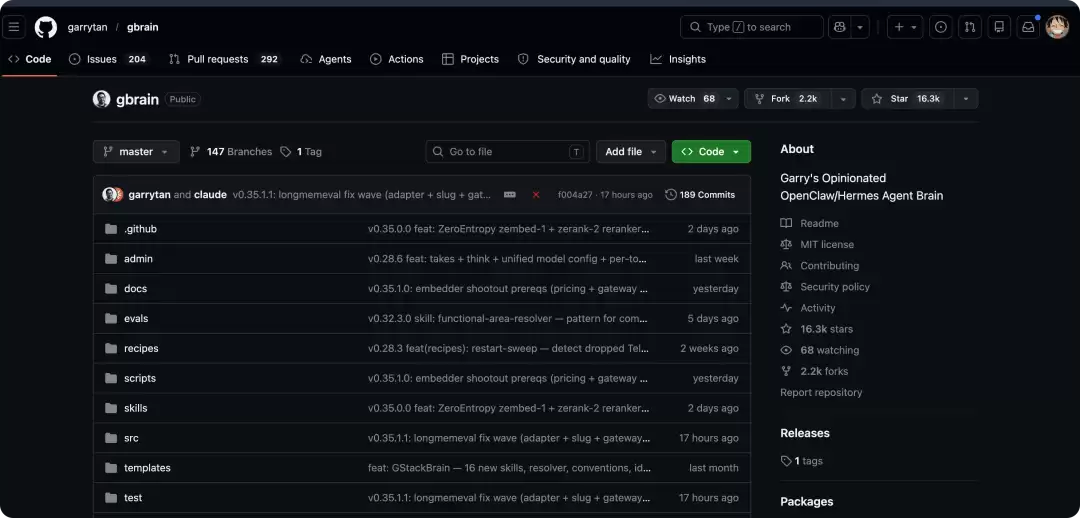Open the hamburger navigation menu
Image resolution: width=1080 pixels, height=518 pixels.
pyautogui.click(x=14, y=27)
